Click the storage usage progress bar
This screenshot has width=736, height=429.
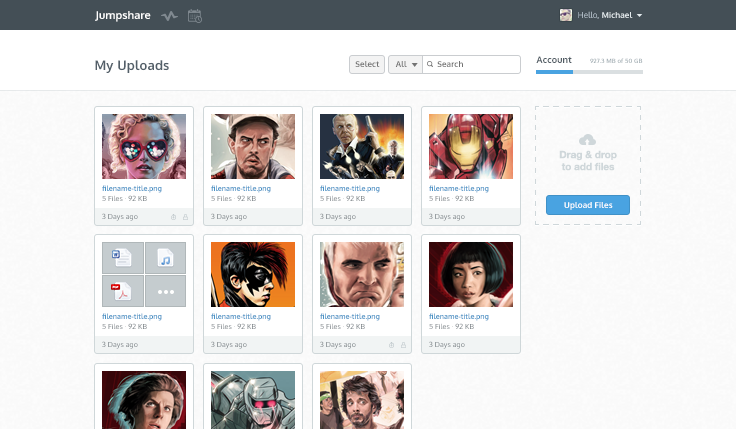[x=590, y=72]
